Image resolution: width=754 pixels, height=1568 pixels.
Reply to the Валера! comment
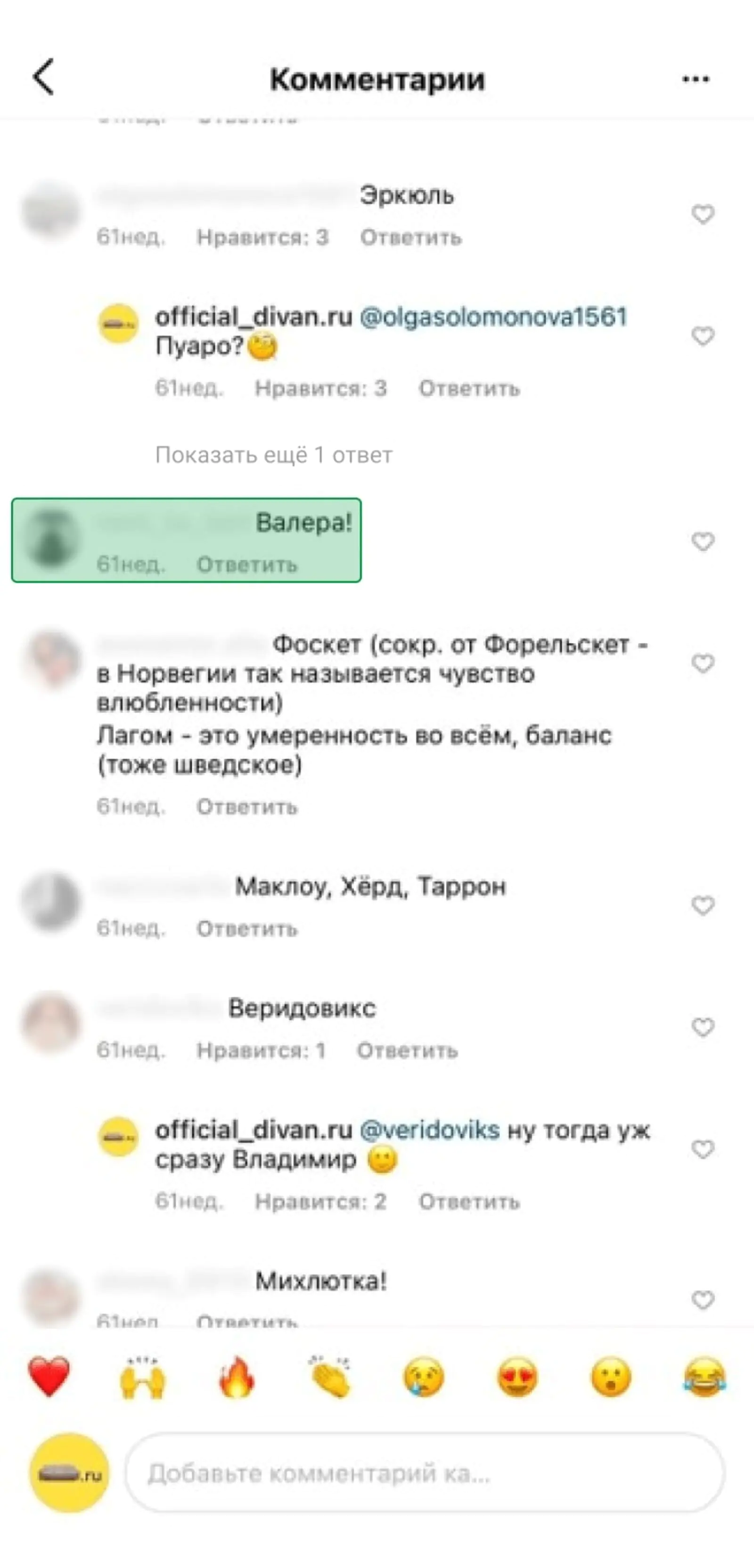[x=246, y=565]
